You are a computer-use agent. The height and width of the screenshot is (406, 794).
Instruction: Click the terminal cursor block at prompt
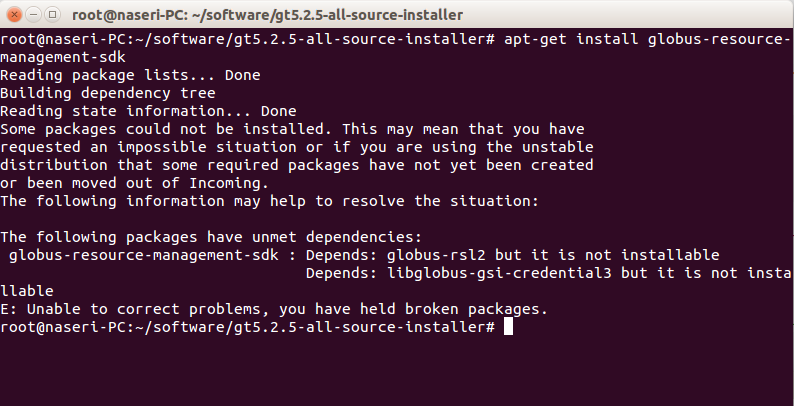point(508,327)
